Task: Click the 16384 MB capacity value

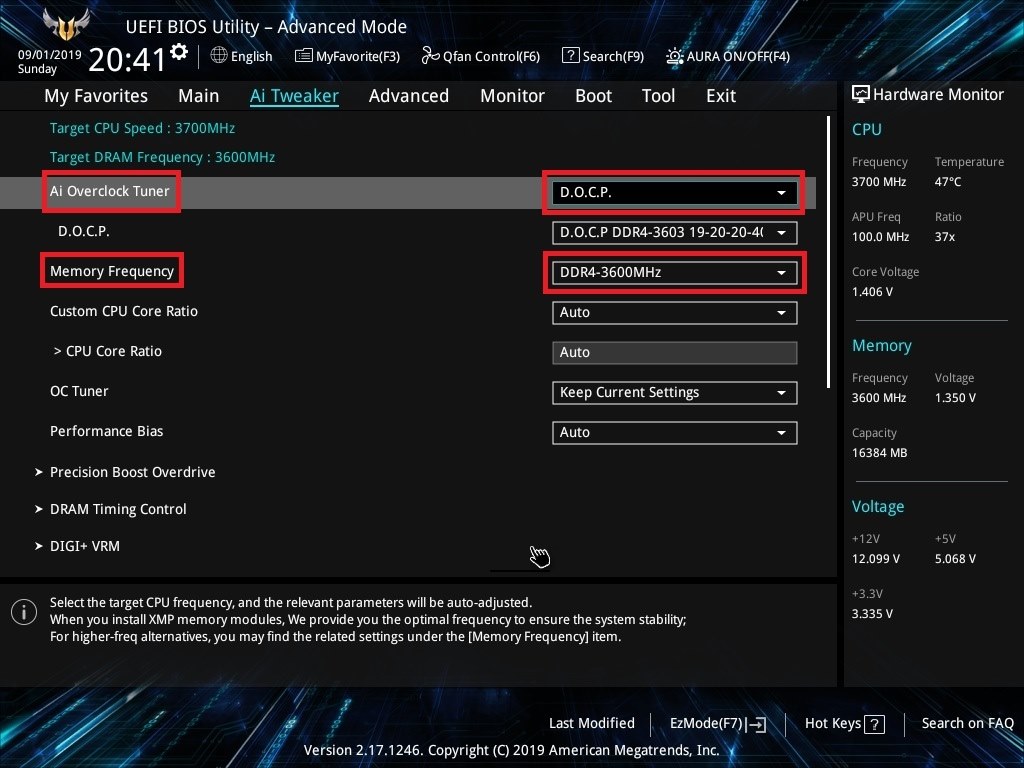Action: click(x=880, y=453)
